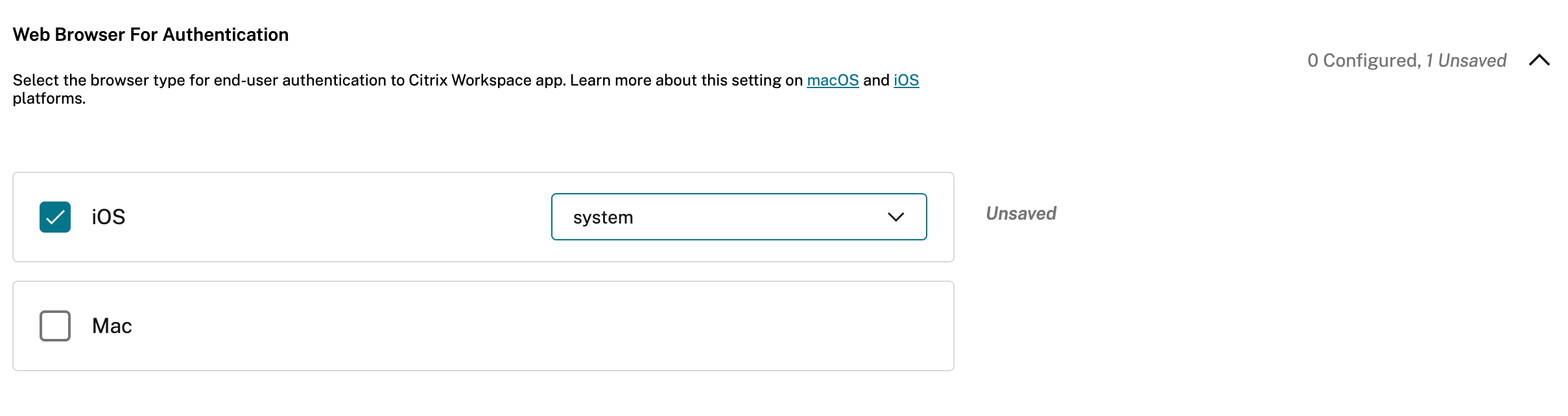1568x416 pixels.
Task: Click empty area inside the Mac row panel
Action: pos(519,326)
